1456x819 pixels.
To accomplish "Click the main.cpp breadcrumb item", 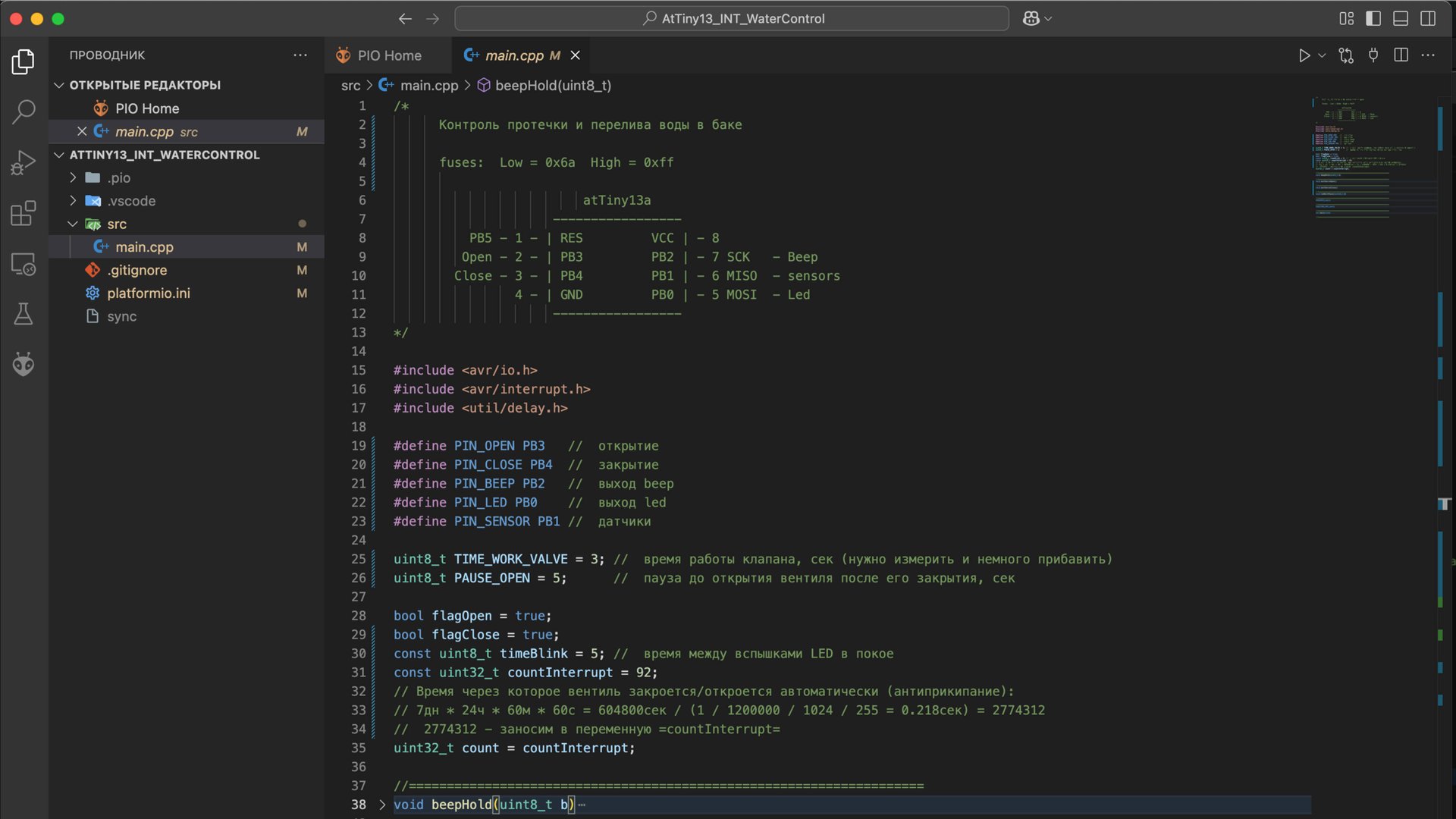I will (428, 86).
